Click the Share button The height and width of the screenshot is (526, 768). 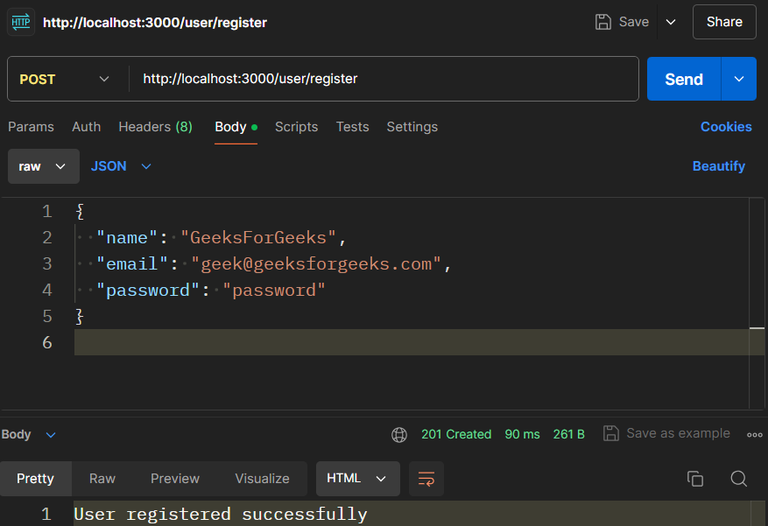coord(724,22)
